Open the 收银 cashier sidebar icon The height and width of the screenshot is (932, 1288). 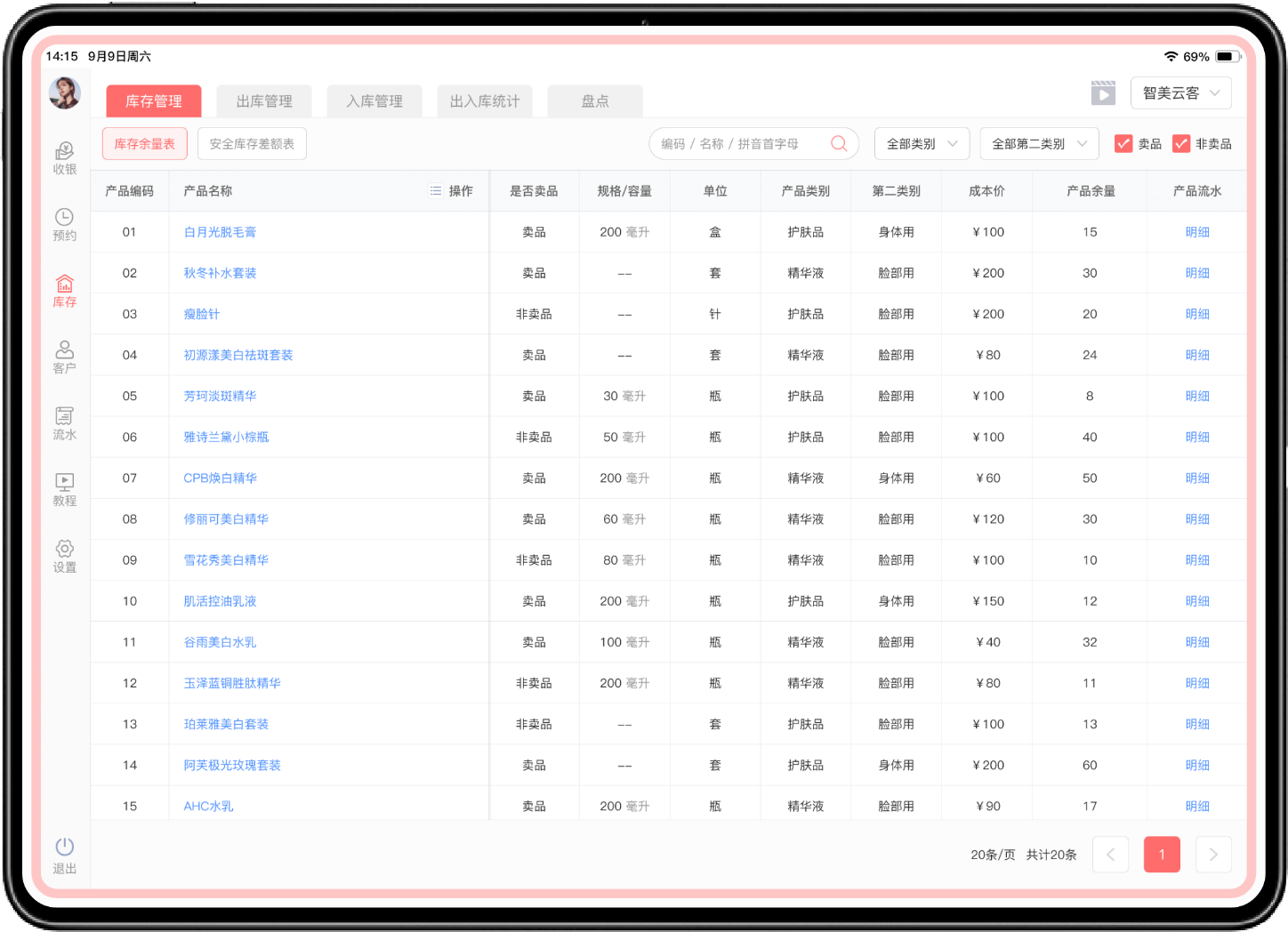click(64, 152)
